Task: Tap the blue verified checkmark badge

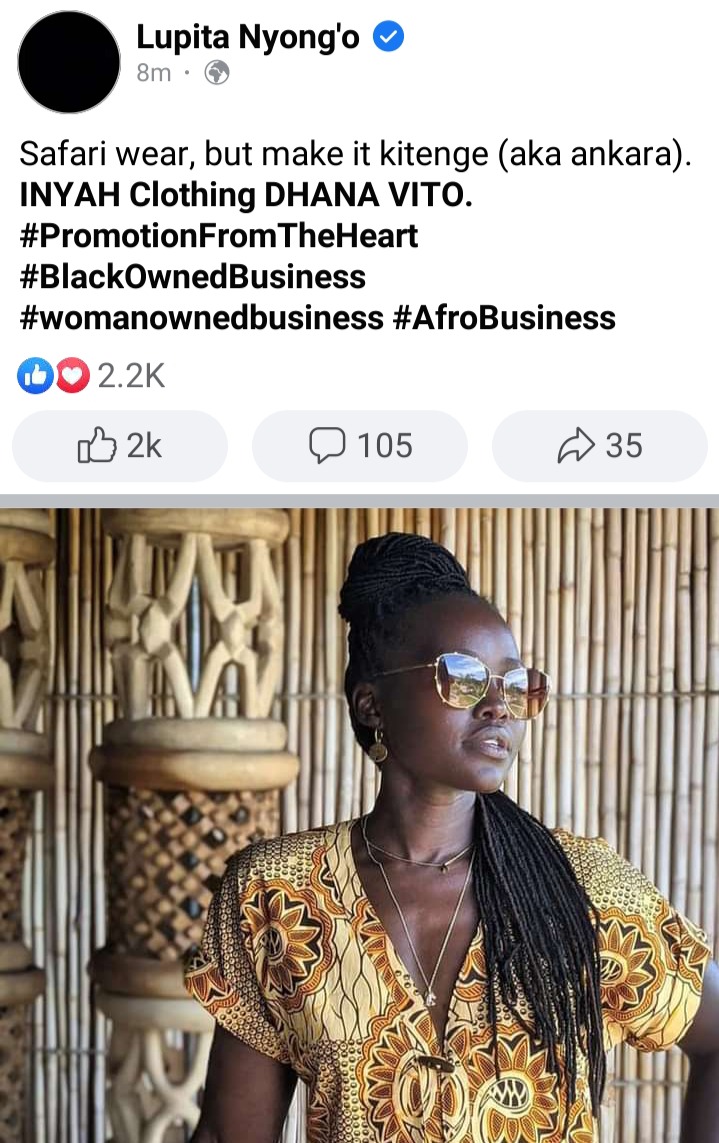Action: click(389, 36)
